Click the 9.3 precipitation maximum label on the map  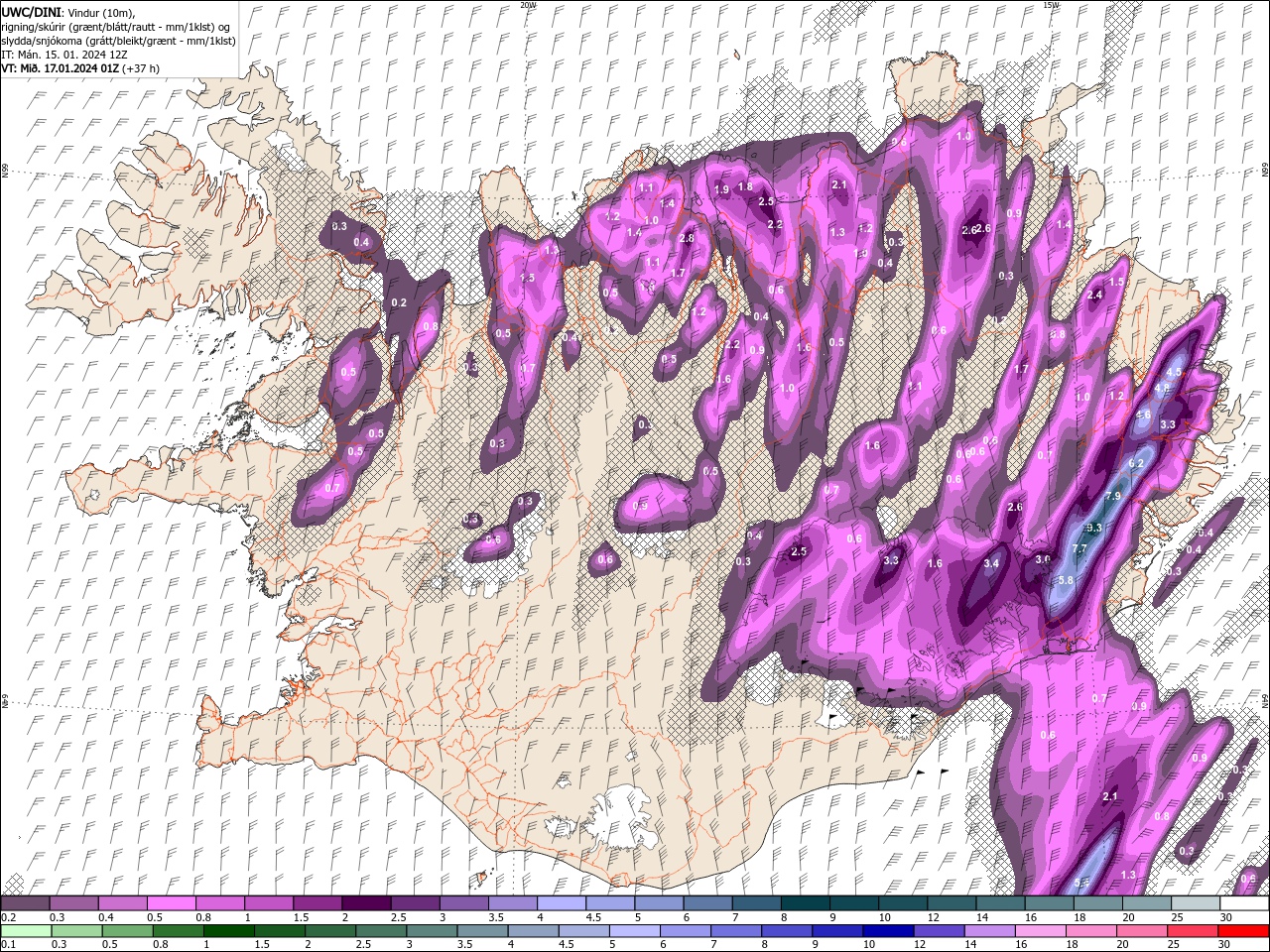coord(1095,528)
